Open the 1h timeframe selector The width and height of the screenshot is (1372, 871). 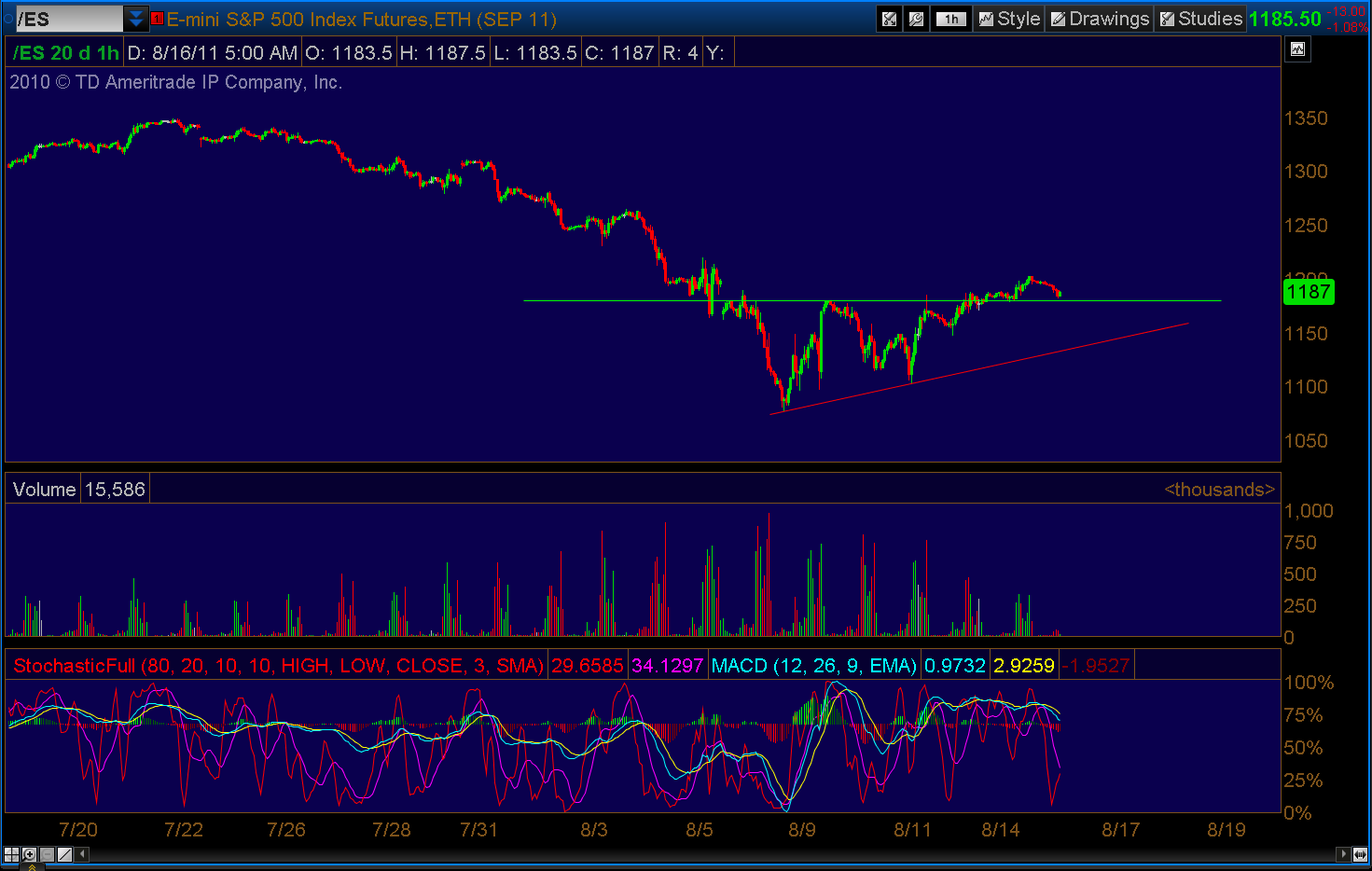[950, 19]
